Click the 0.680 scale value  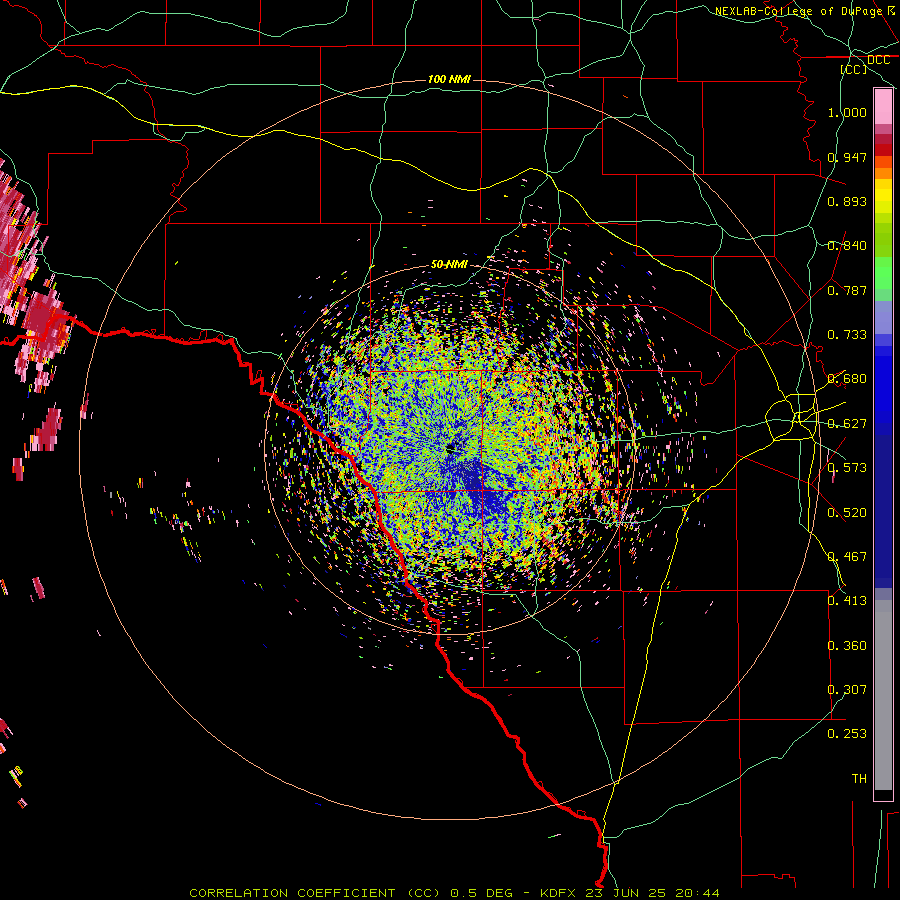[x=847, y=379]
